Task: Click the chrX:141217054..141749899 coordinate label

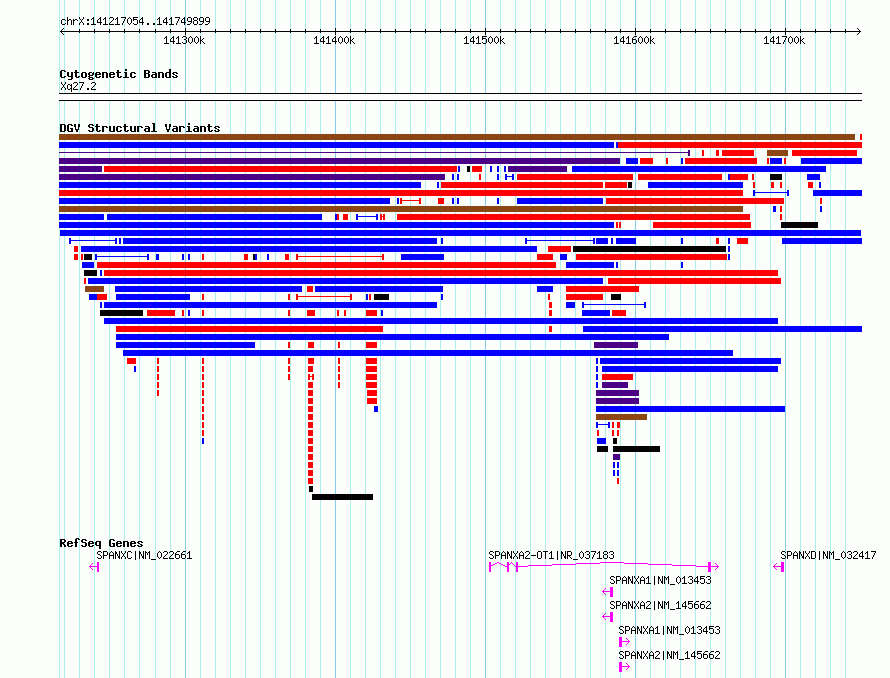Action: coord(135,21)
